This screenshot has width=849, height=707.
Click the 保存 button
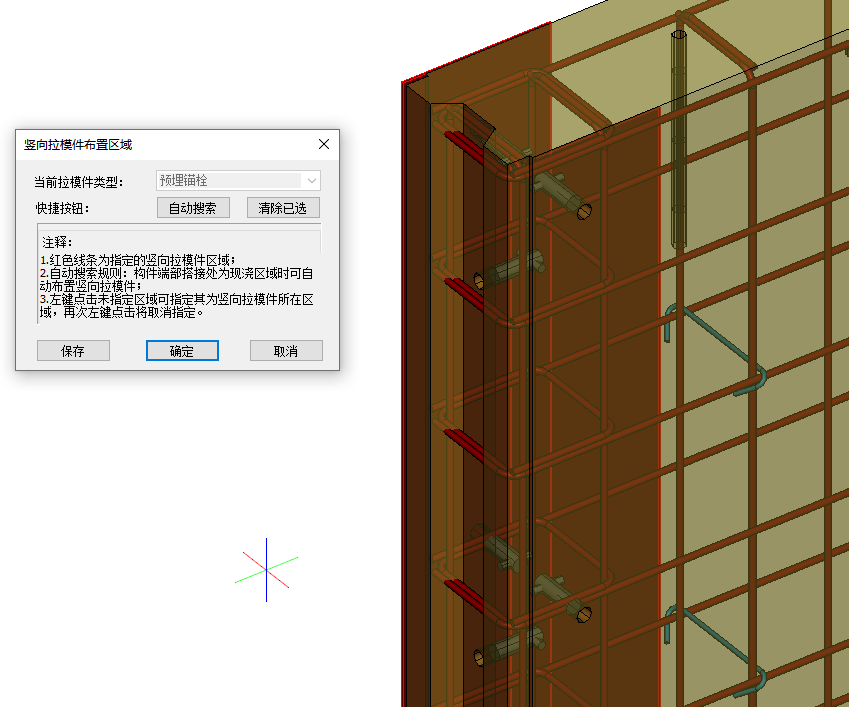pos(73,351)
